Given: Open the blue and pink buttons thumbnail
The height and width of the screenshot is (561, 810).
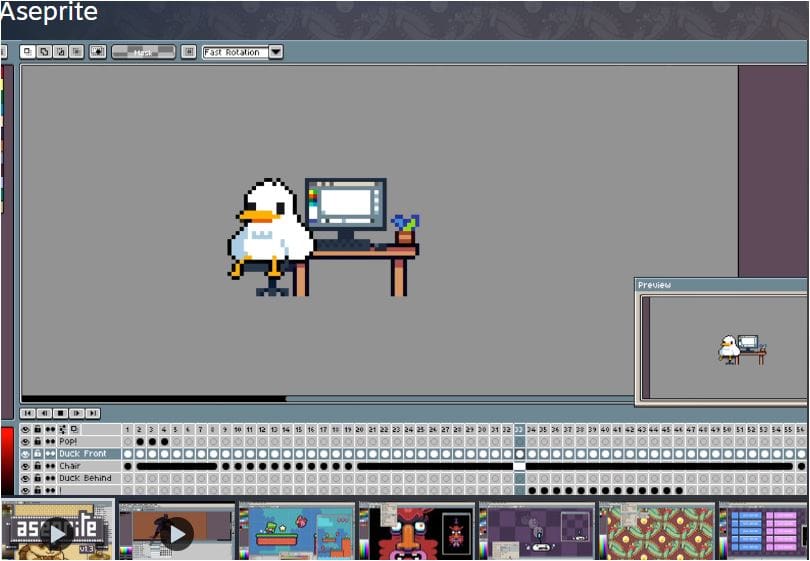Looking at the screenshot, I should (x=764, y=532).
